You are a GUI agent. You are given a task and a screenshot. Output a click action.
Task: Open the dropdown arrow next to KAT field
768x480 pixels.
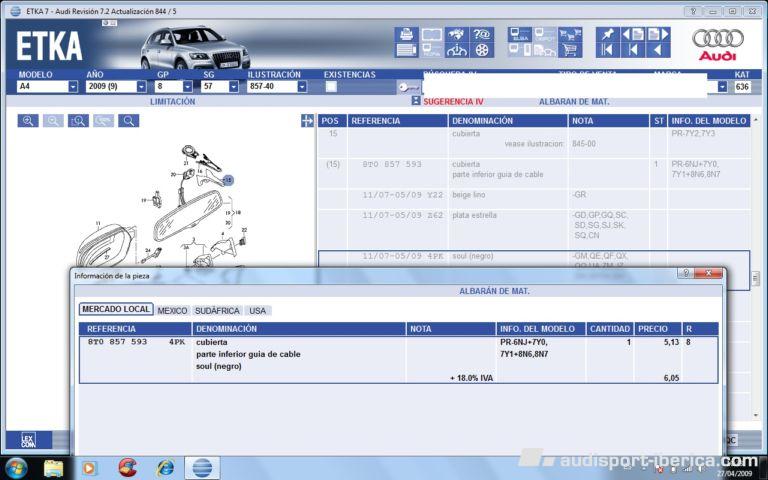tap(722, 87)
